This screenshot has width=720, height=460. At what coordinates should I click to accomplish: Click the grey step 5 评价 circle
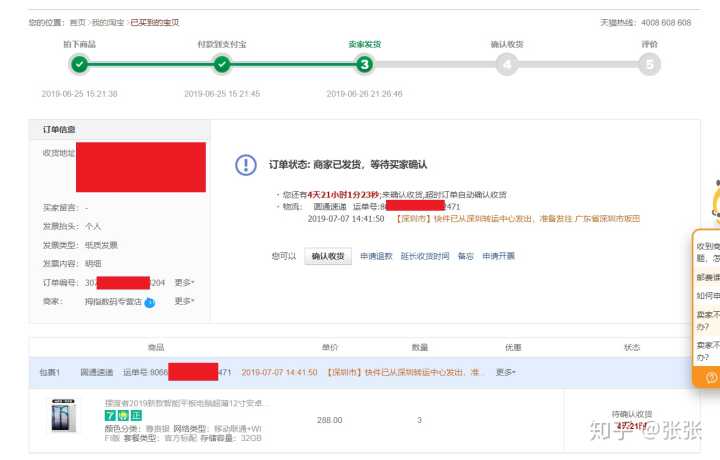point(650,65)
